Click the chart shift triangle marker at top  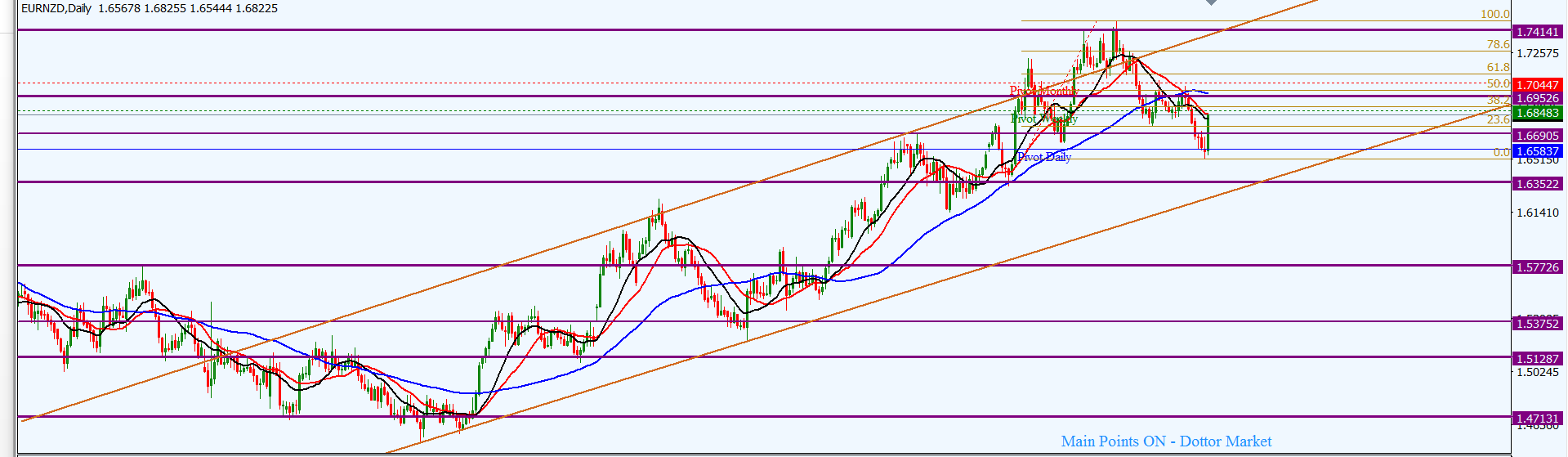(1211, 2)
